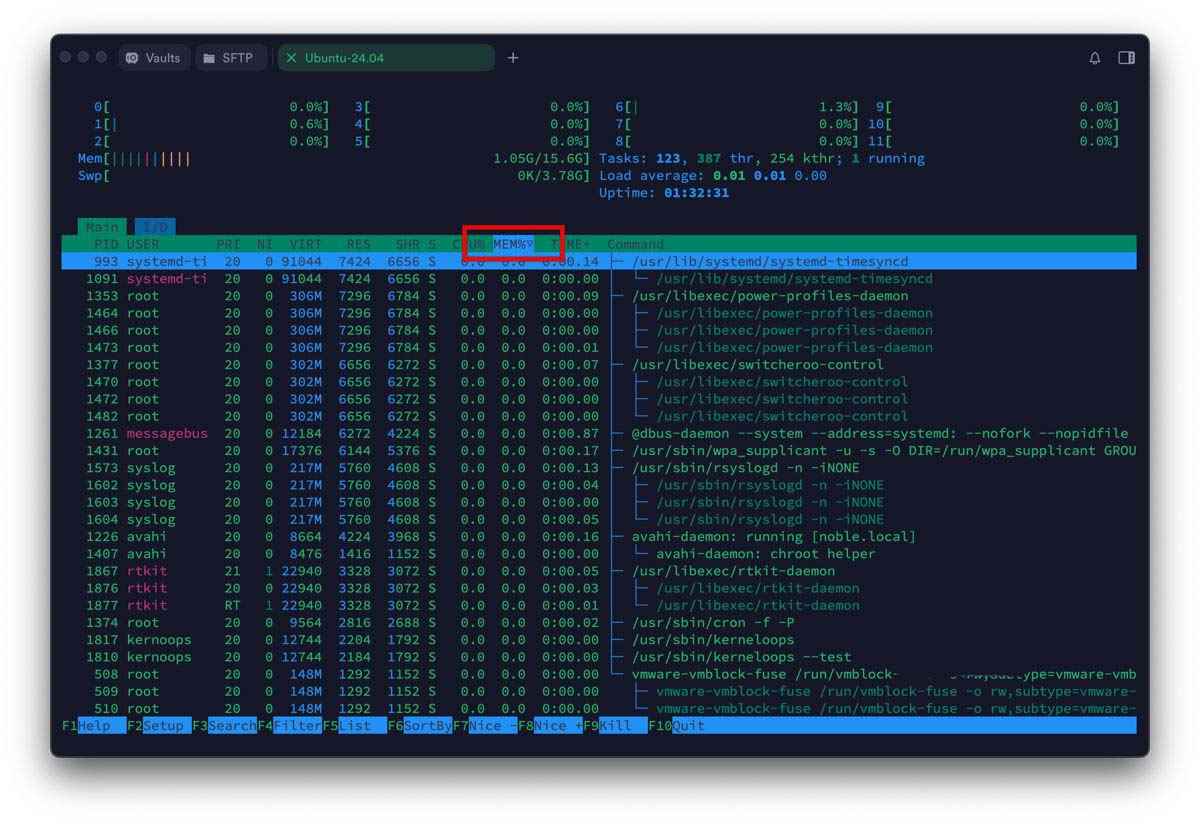Click F5 List in the function bar

[355, 725]
